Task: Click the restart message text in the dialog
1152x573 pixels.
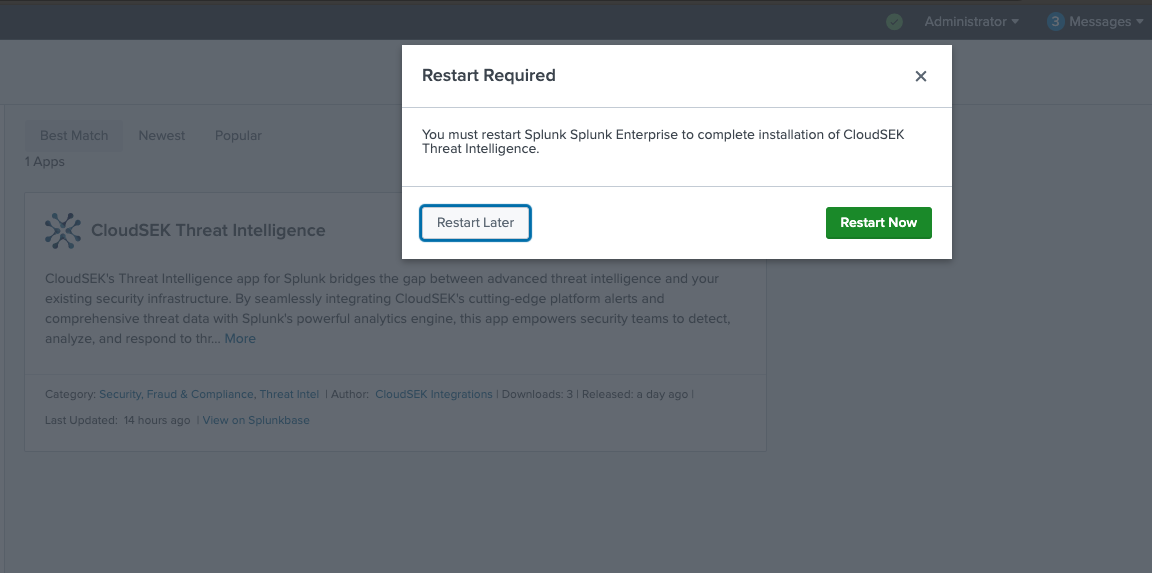Action: (664, 142)
